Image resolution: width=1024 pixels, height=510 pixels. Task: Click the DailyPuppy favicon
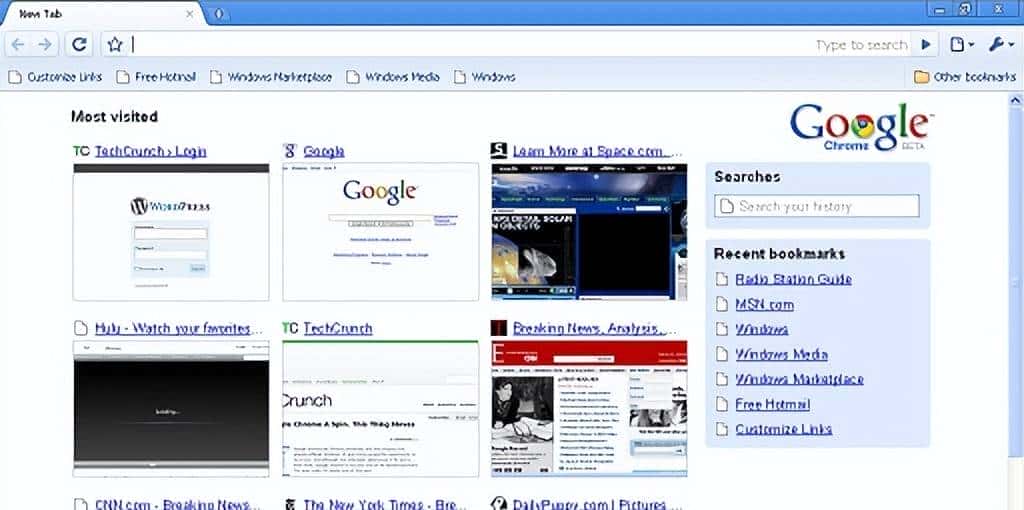499,504
